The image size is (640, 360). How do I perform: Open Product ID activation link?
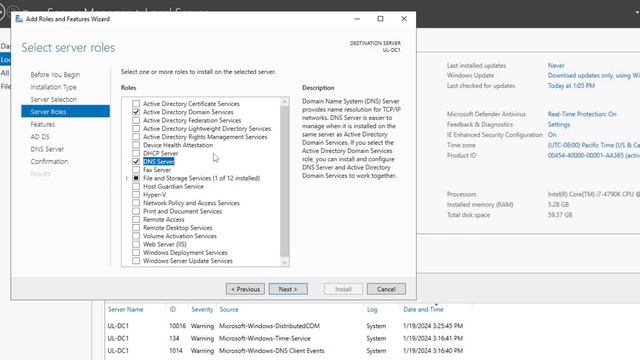594,156
